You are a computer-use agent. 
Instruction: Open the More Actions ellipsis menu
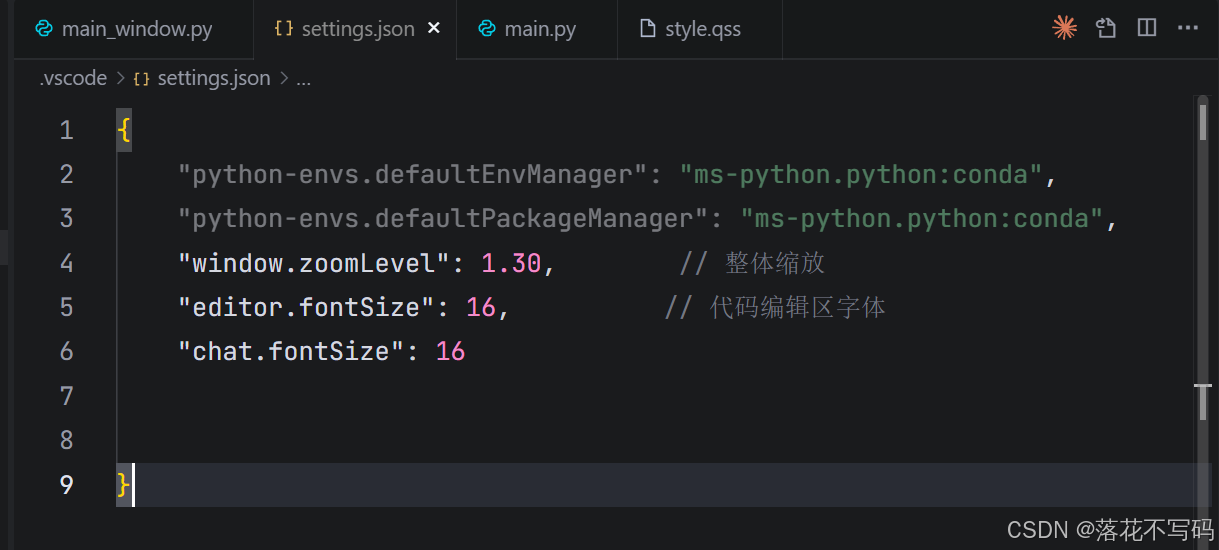click(1188, 28)
